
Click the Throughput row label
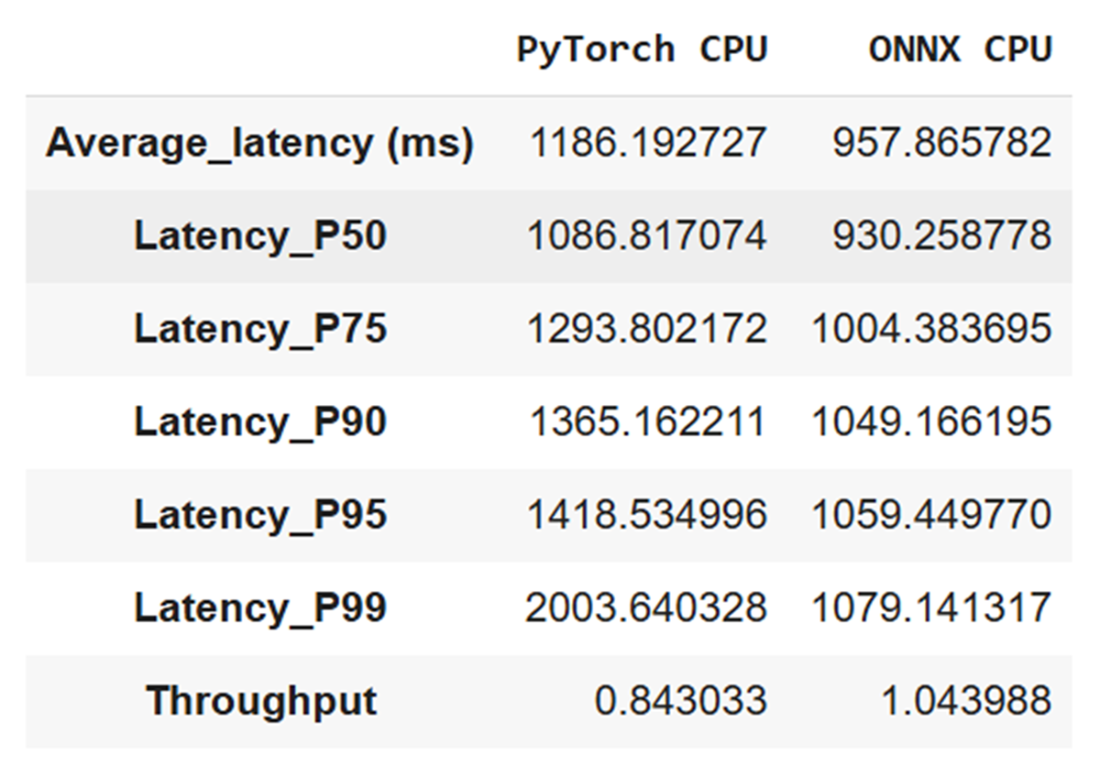point(262,702)
